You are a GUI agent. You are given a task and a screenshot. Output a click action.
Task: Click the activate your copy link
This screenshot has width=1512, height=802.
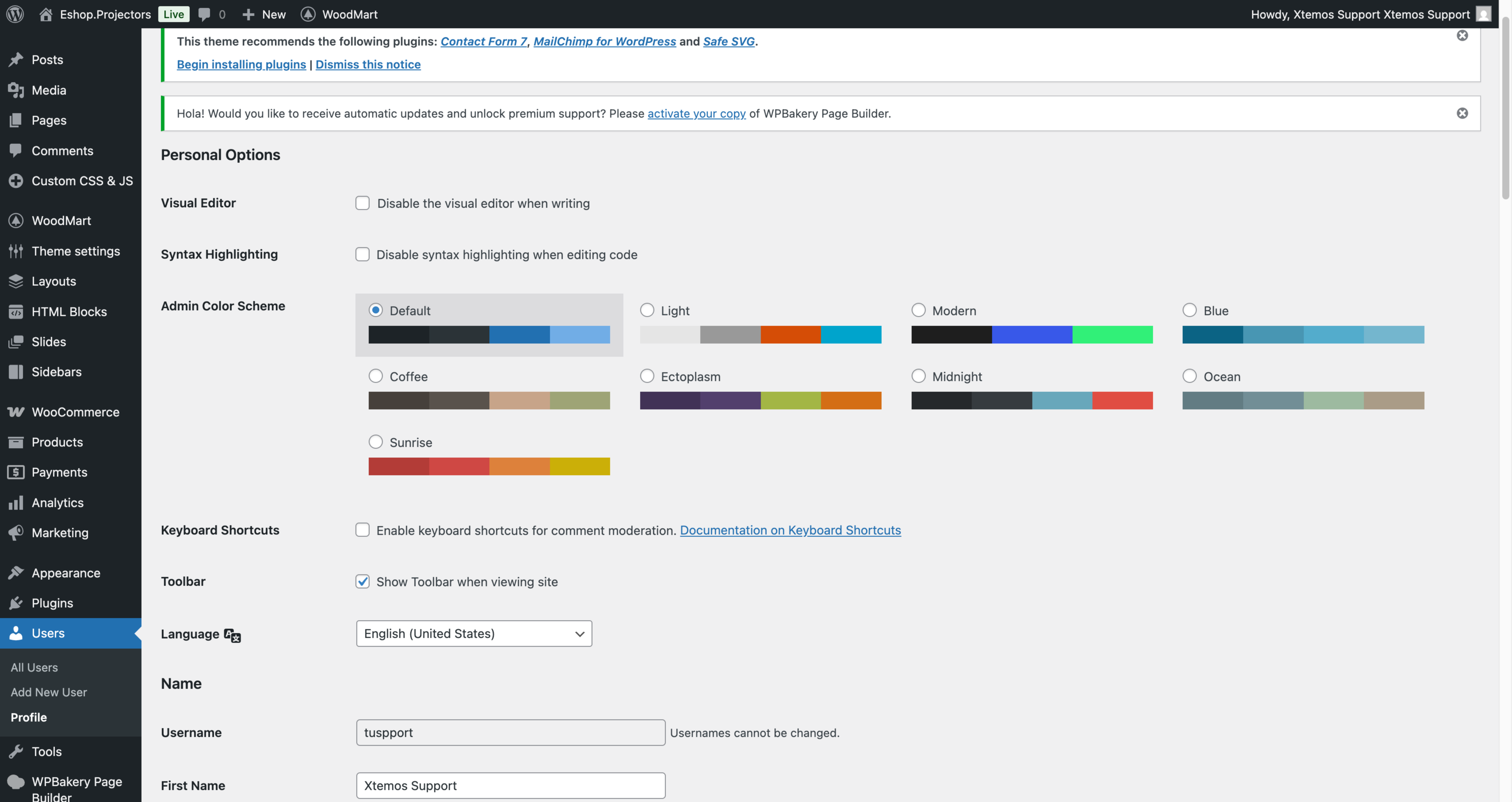(x=697, y=113)
